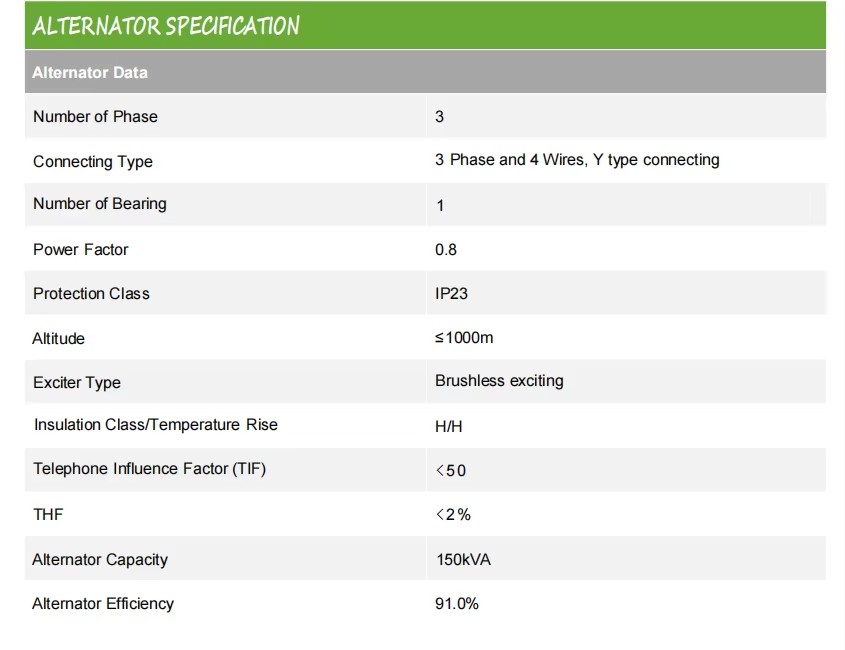Click the Insulation Class/Temperature Rise label
Viewport: 845px width, 650px height.
(156, 425)
